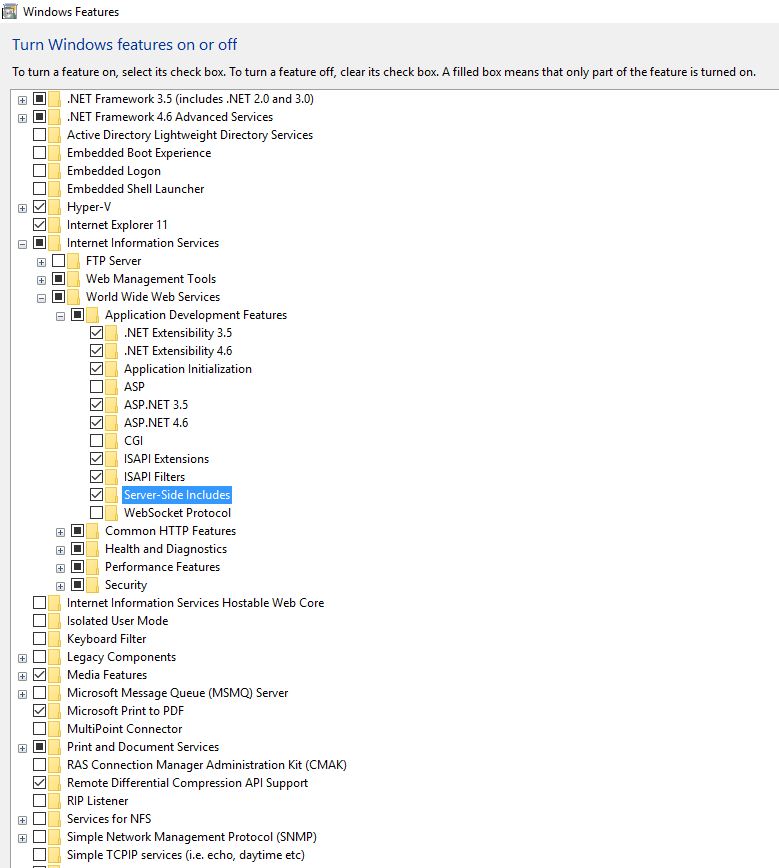Expand Health and Diagnostics node
The image size is (779, 868).
coord(60,550)
